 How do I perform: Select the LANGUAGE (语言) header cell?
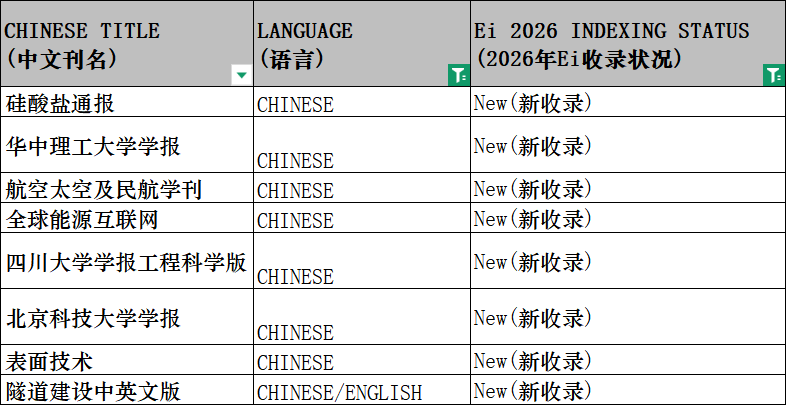click(x=362, y=44)
